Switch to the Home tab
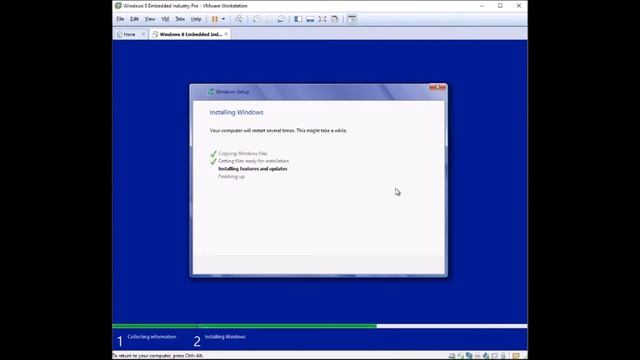The height and width of the screenshot is (360, 640). click(x=129, y=34)
